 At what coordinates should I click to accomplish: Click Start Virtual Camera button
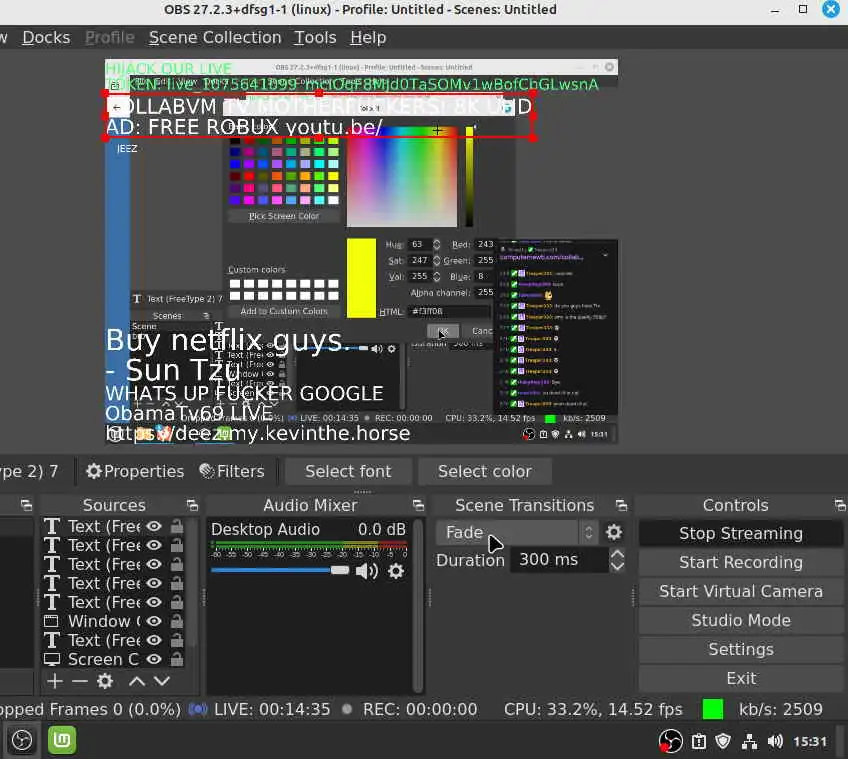tap(741, 591)
